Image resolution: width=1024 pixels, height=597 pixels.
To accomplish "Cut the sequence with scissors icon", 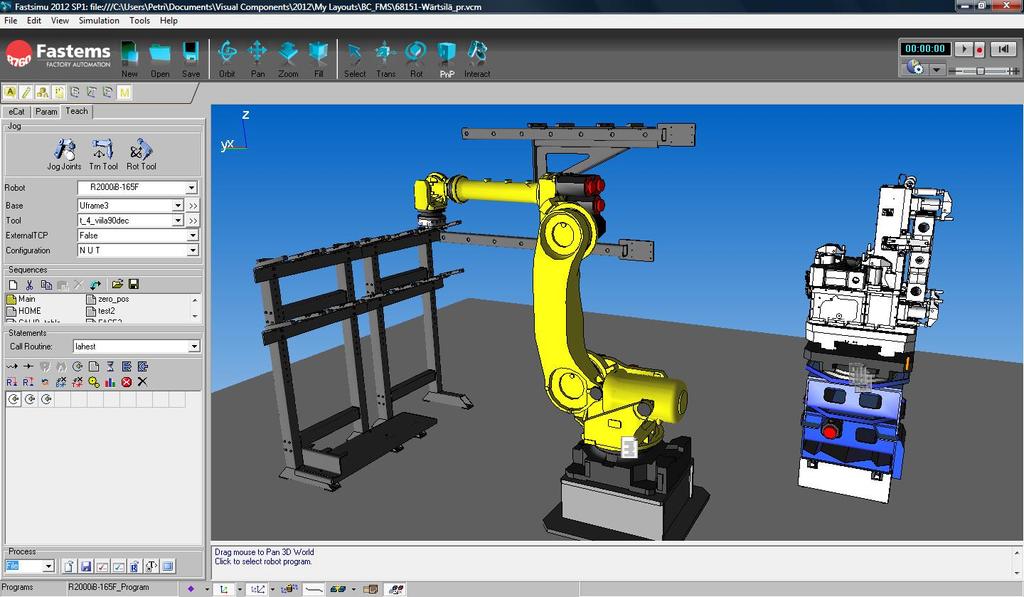I will [29, 285].
